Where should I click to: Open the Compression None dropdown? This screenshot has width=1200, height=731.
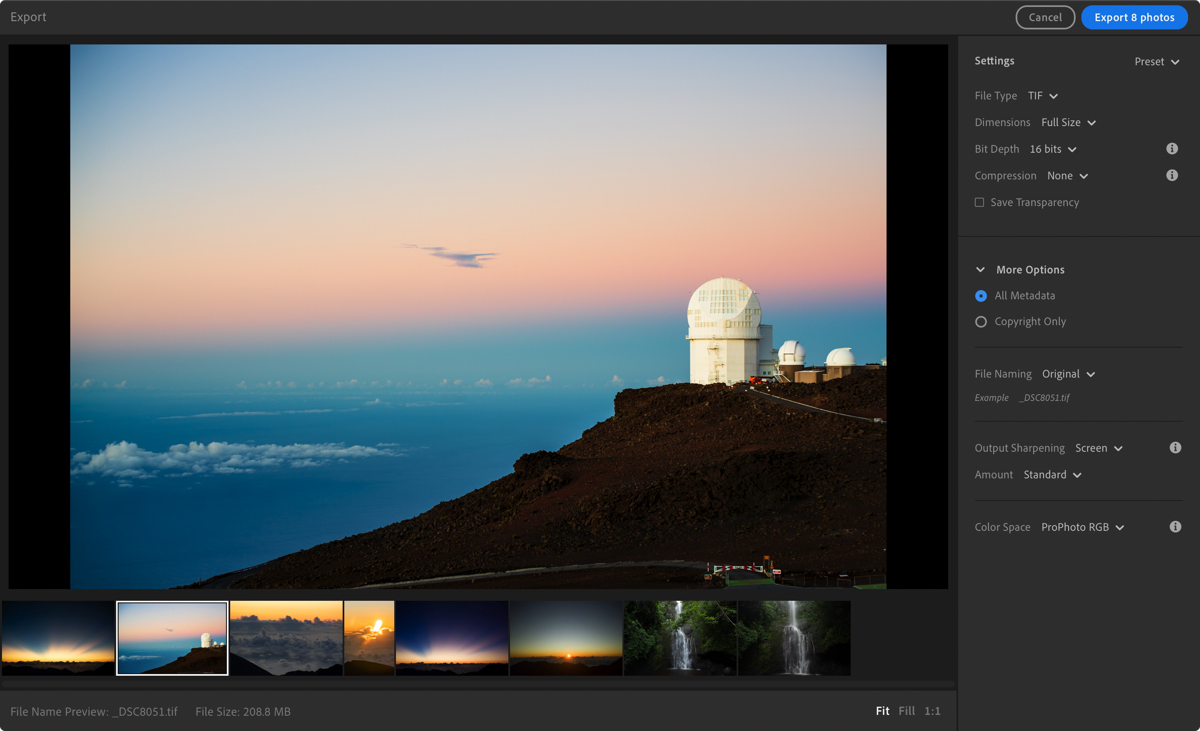coord(1068,176)
